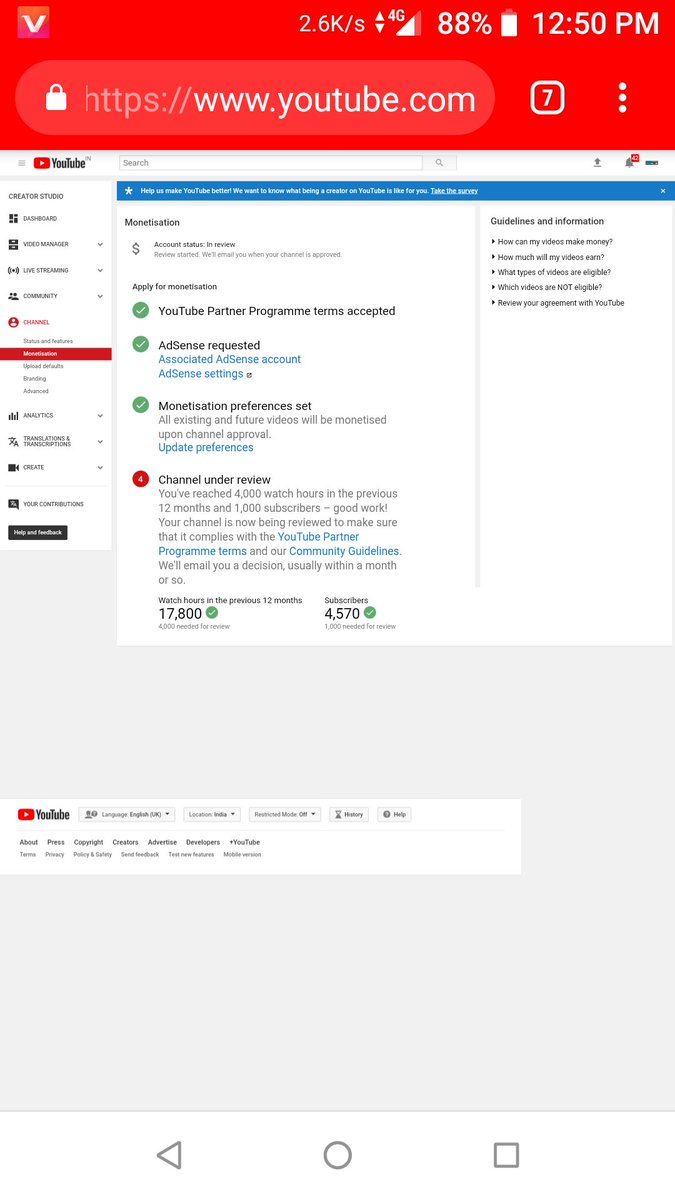Click the dollar account status icon
Image resolution: width=675 pixels, height=1200 pixels.
click(x=136, y=249)
